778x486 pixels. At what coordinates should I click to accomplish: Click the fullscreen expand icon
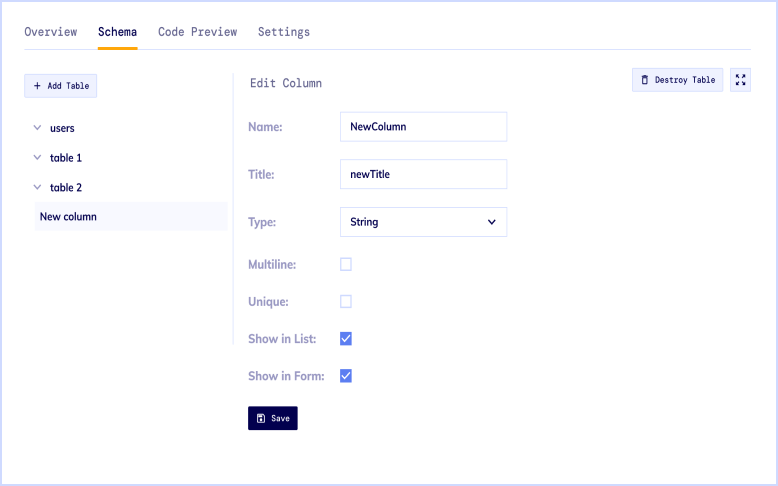(x=741, y=80)
